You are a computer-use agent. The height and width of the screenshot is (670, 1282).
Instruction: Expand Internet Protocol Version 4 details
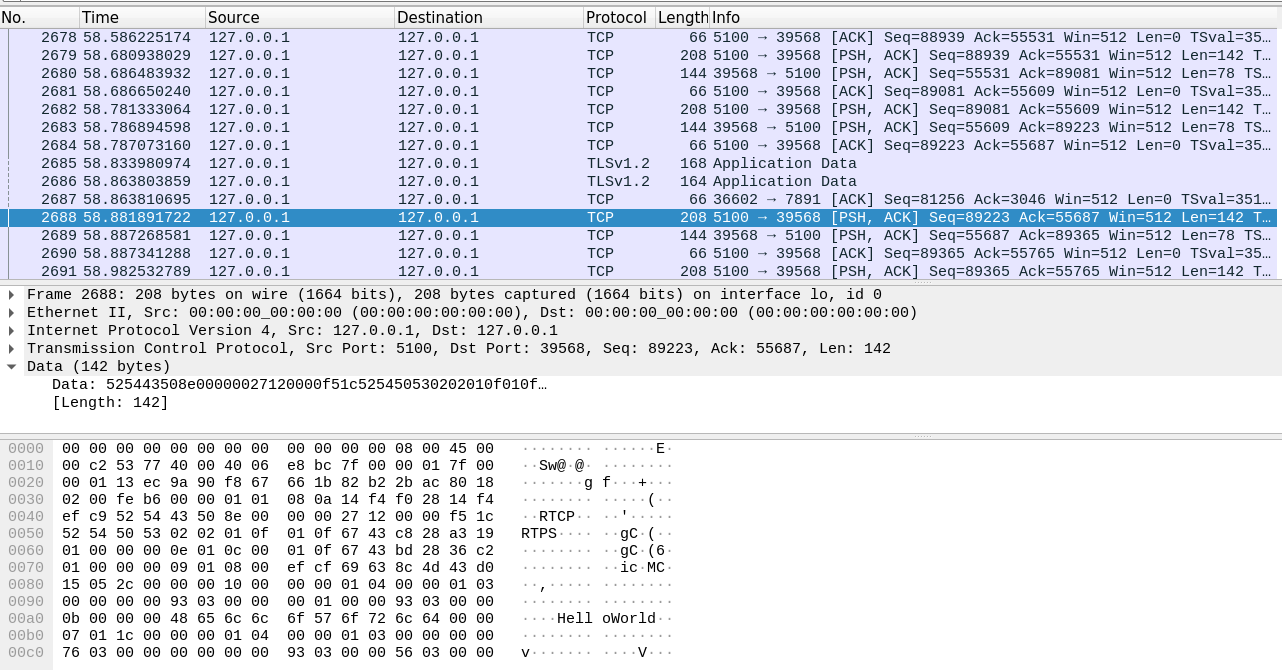click(12, 330)
